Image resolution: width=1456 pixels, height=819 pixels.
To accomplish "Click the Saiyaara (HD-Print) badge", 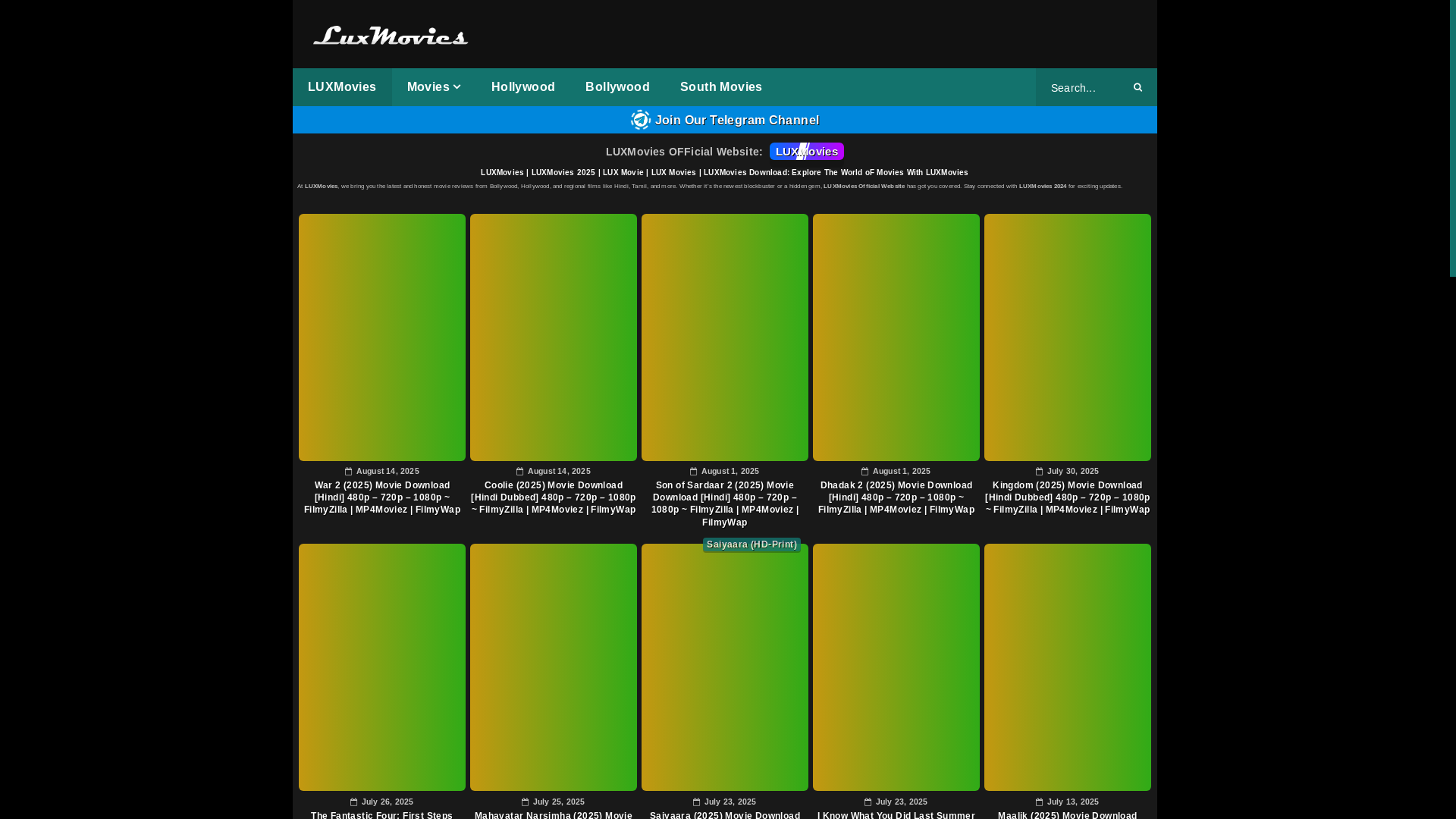I will pyautogui.click(x=752, y=544).
